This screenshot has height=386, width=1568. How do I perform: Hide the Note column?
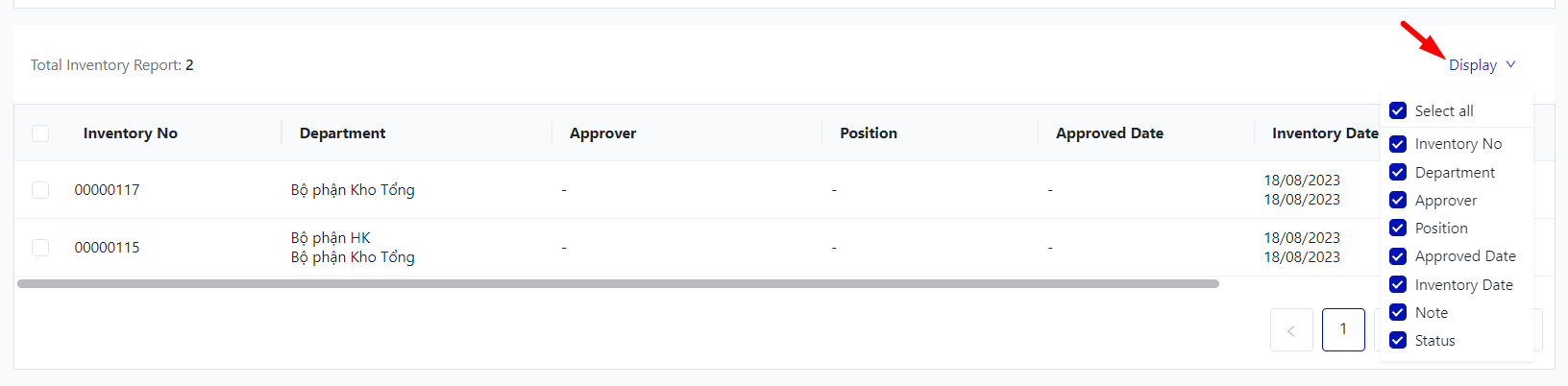[x=1398, y=313]
